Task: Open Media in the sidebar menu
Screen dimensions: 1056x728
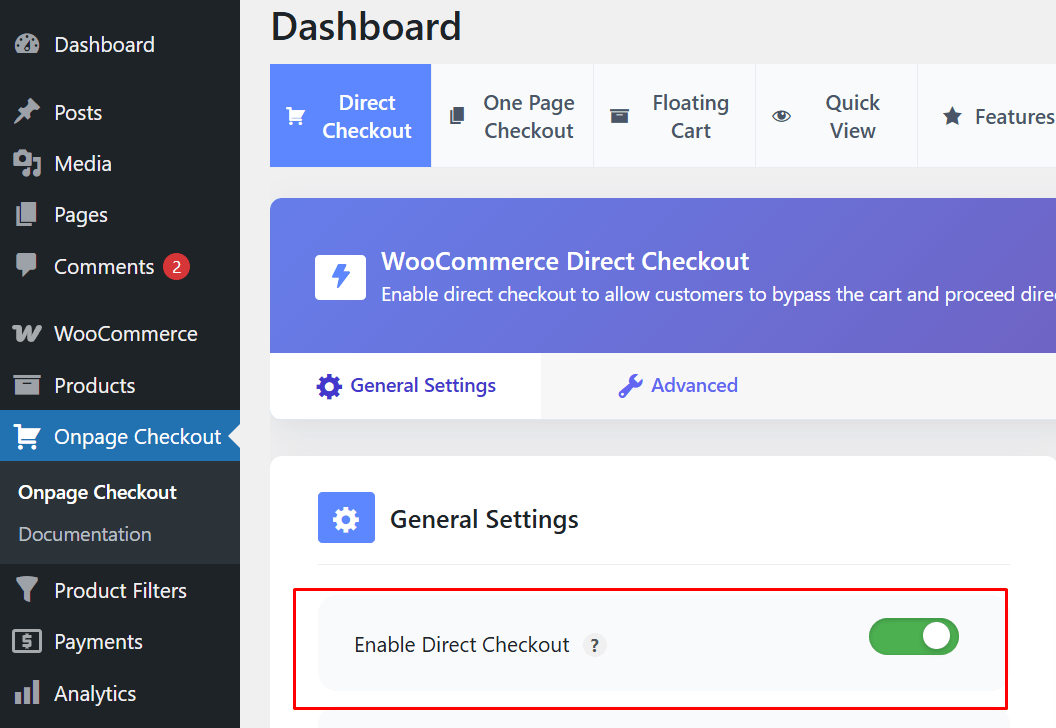Action: tap(120, 163)
